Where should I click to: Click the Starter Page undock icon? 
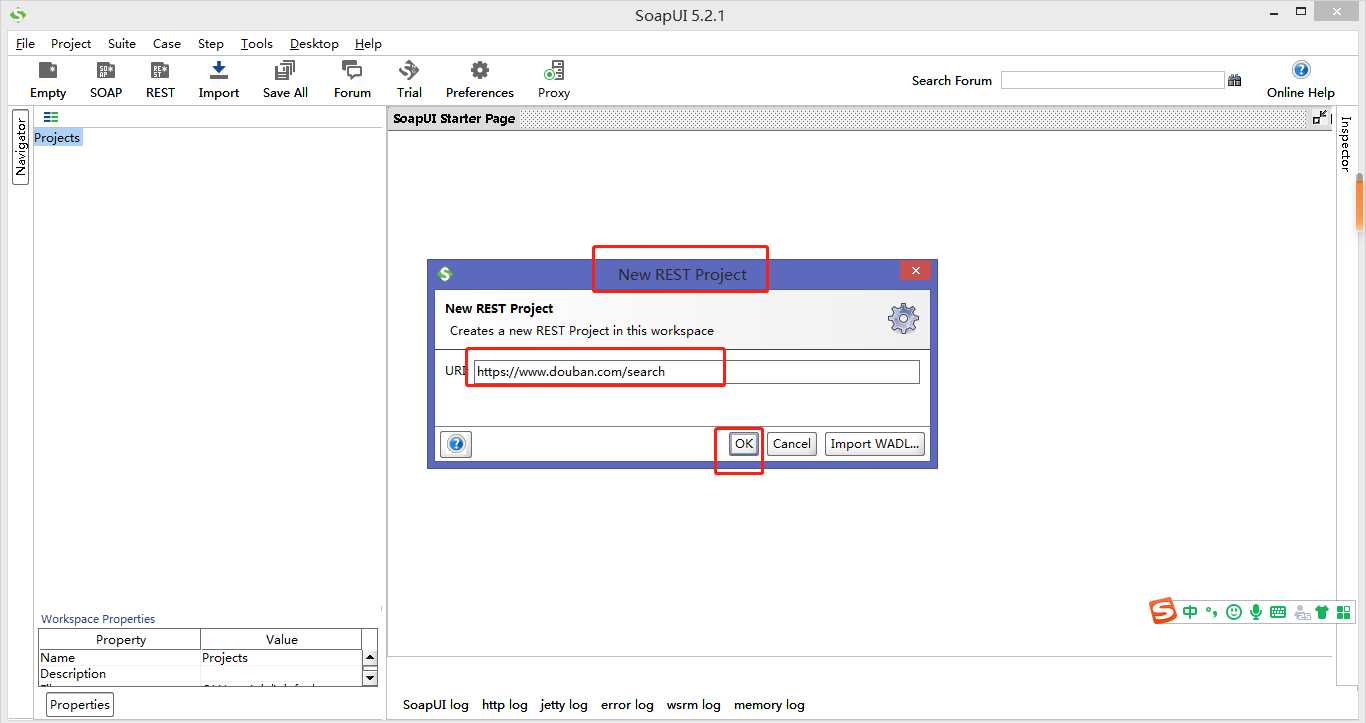pos(1319,118)
